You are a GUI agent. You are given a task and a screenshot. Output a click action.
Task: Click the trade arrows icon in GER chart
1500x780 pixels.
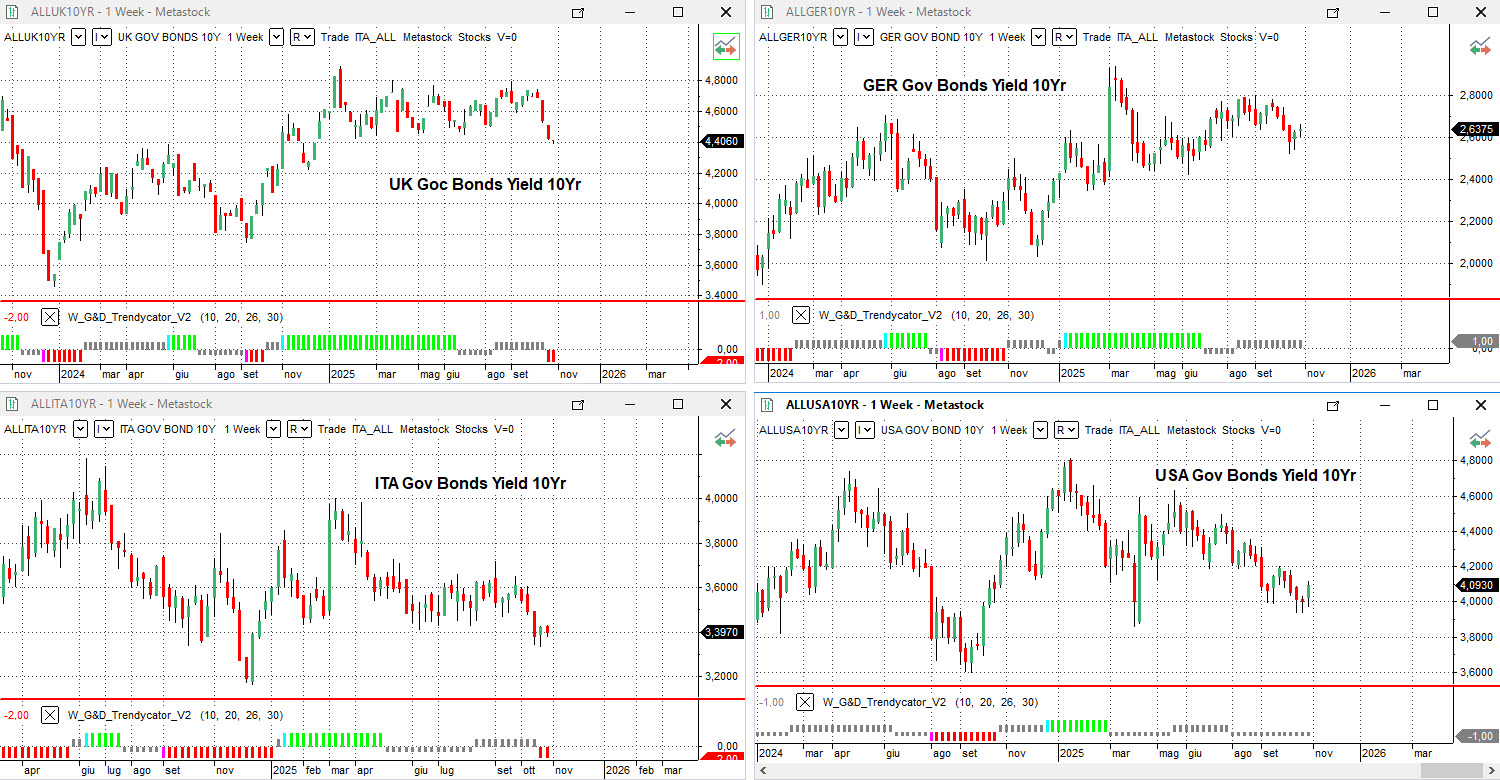coord(1480,46)
